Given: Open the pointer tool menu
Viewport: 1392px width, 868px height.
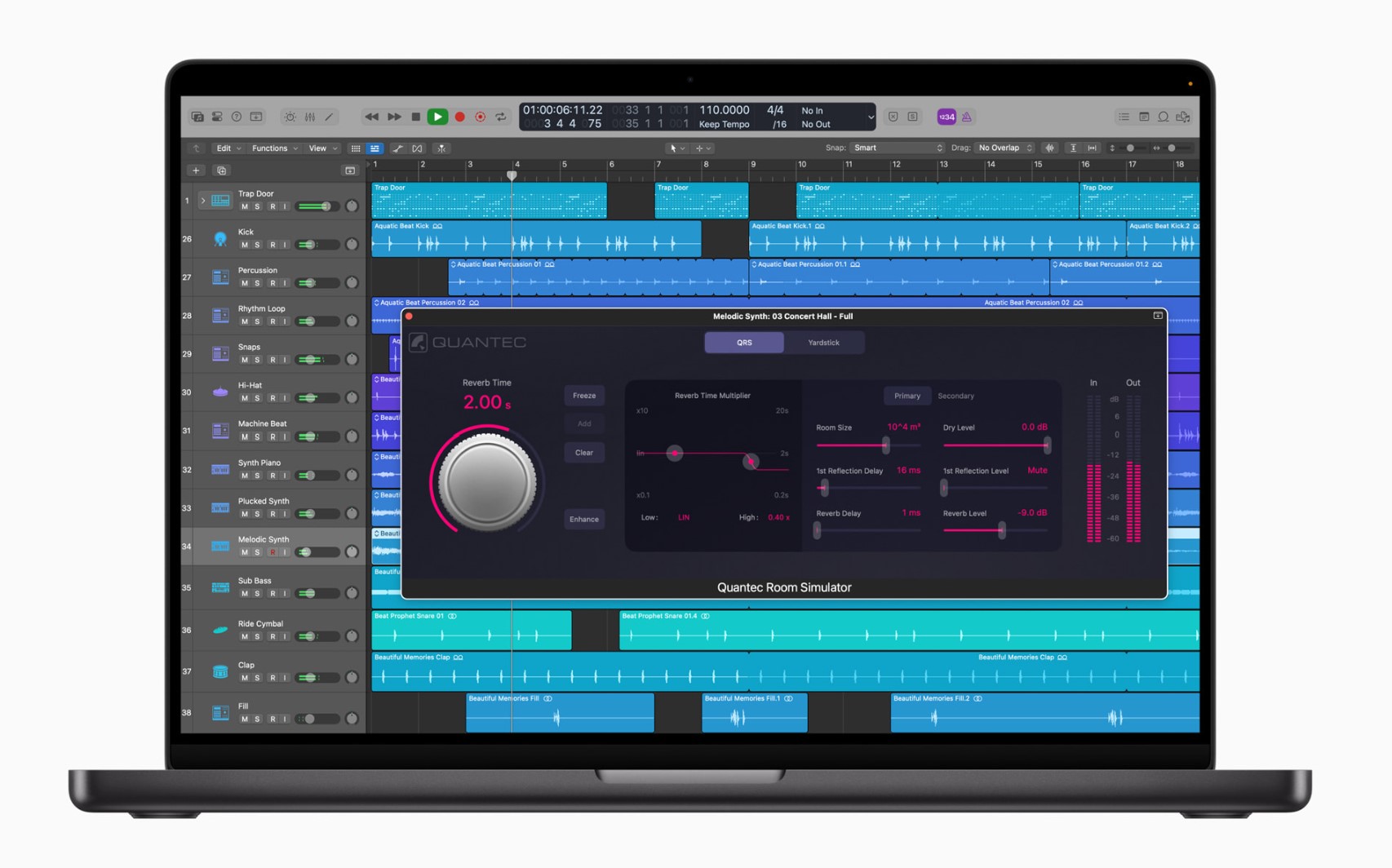Looking at the screenshot, I should (676, 148).
